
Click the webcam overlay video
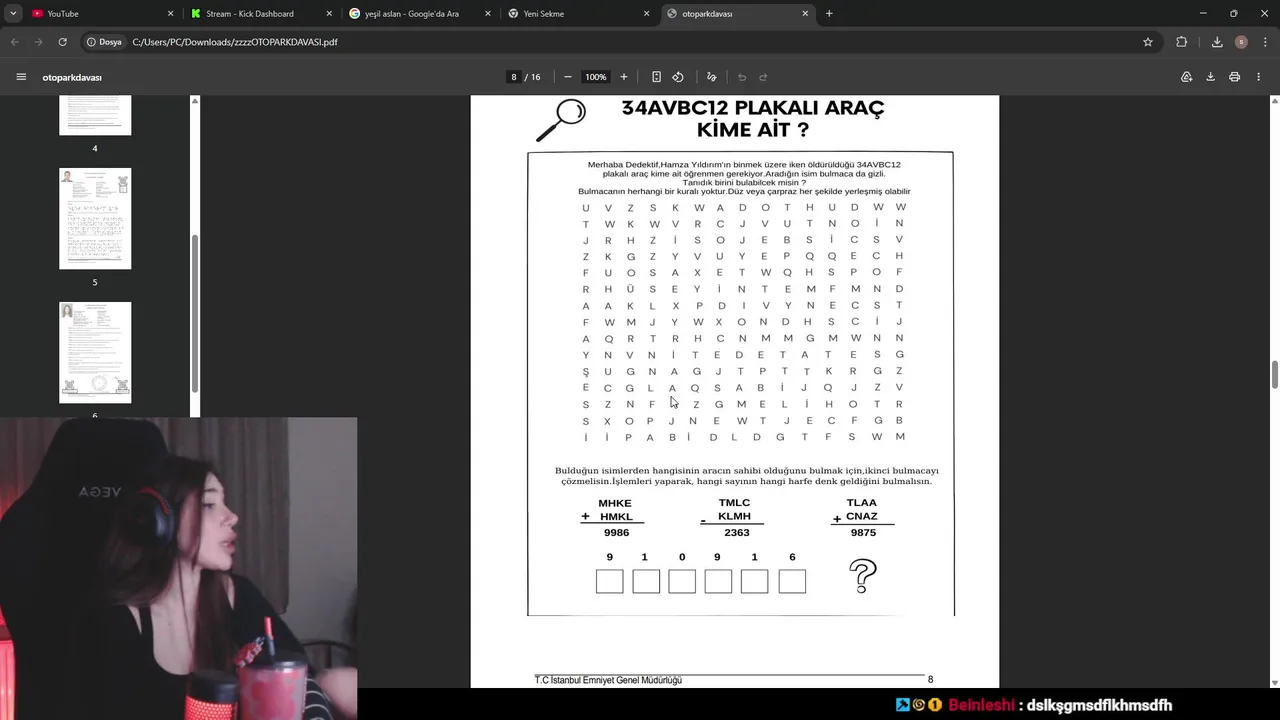point(178,568)
